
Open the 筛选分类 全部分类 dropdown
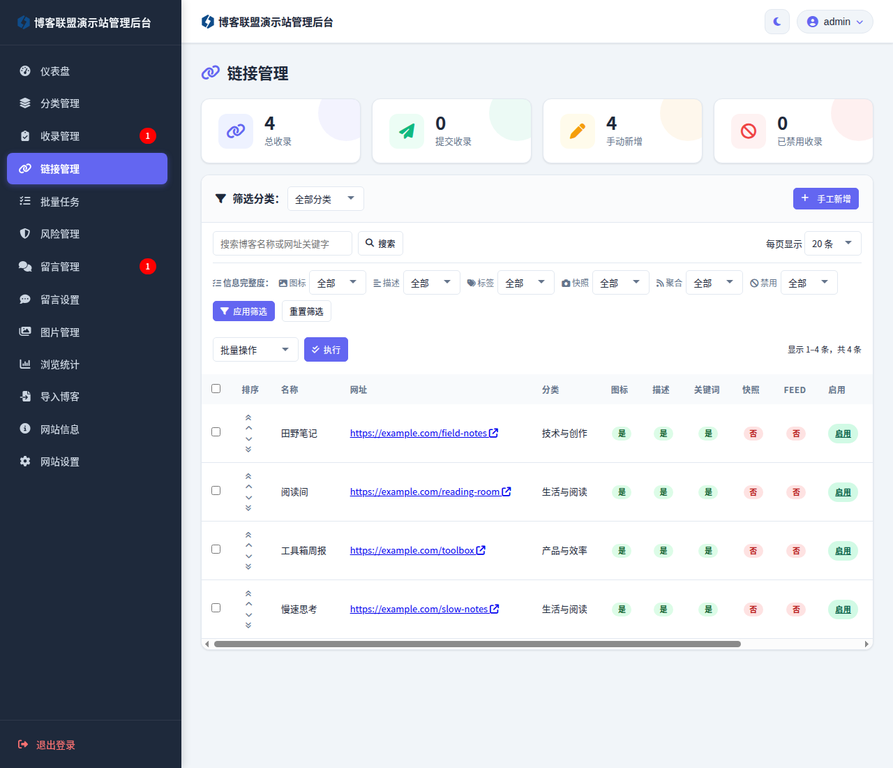325,199
